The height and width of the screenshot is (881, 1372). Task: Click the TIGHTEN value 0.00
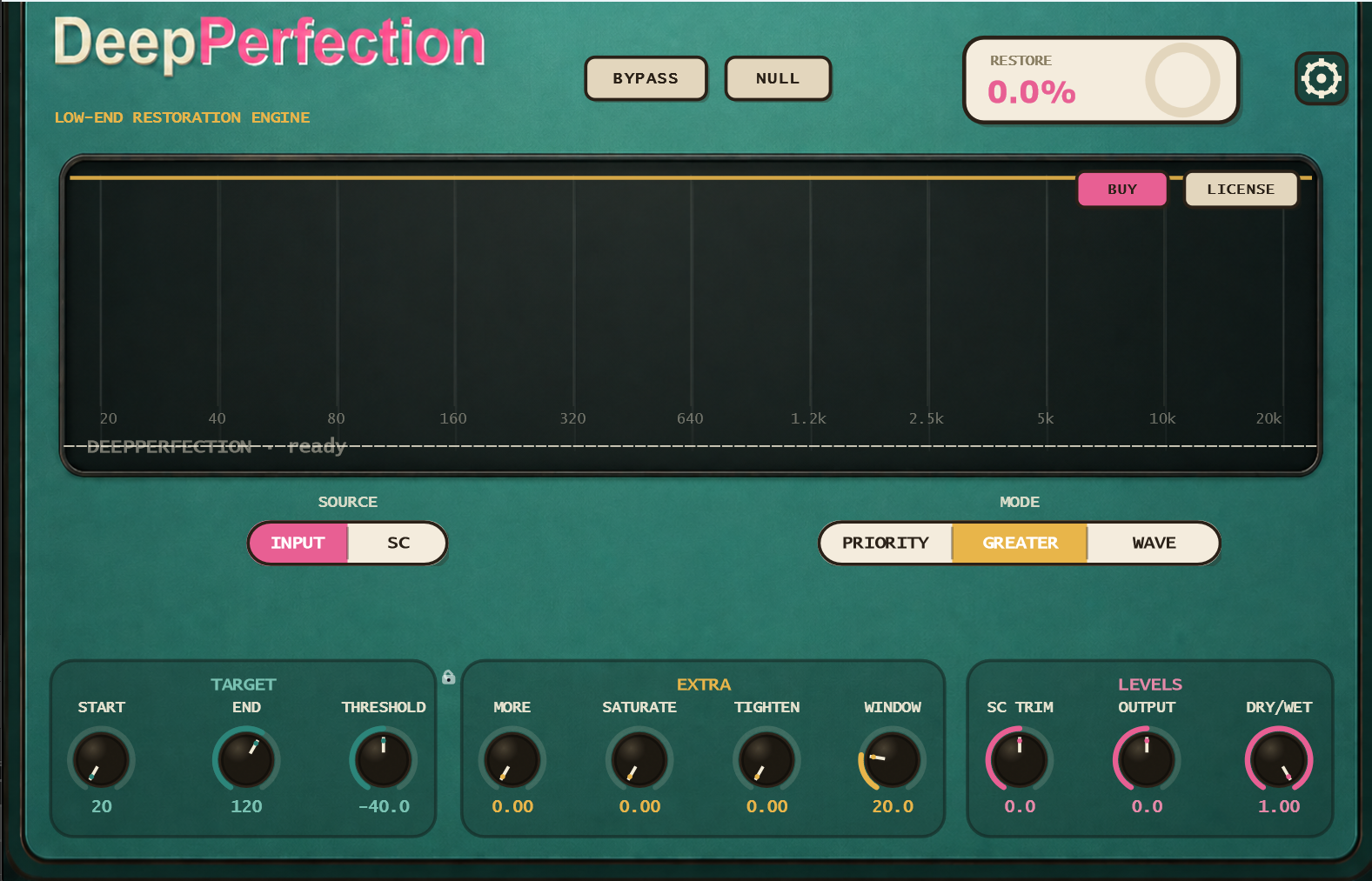766,806
